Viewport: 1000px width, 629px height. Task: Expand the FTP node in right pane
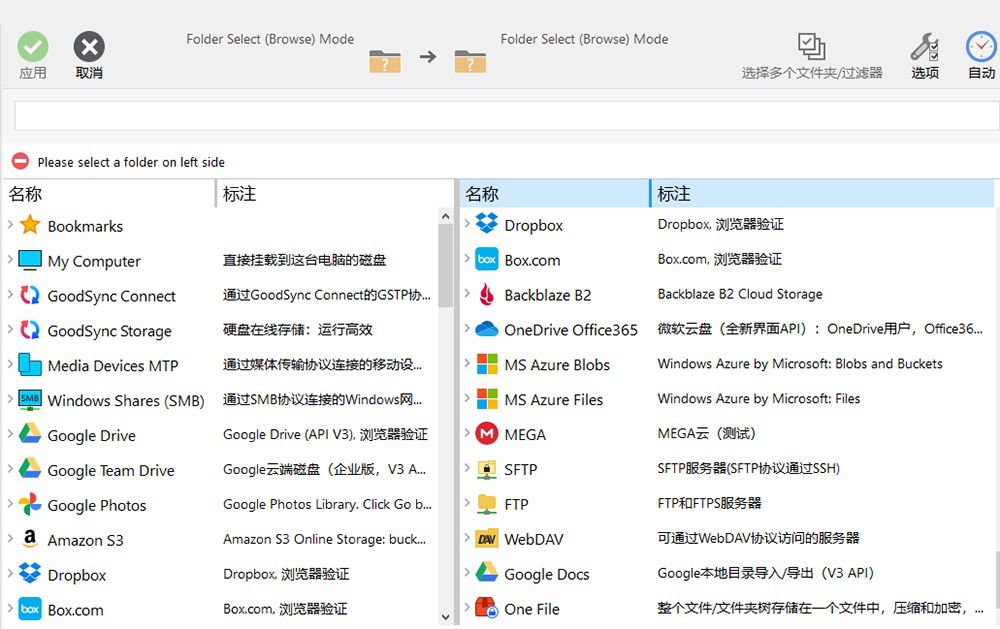tap(467, 503)
